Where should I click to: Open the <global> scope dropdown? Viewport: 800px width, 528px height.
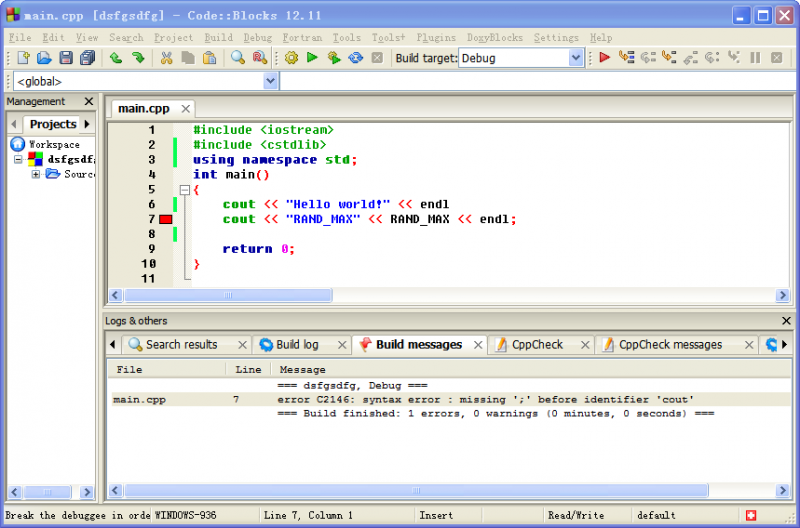coord(271,81)
